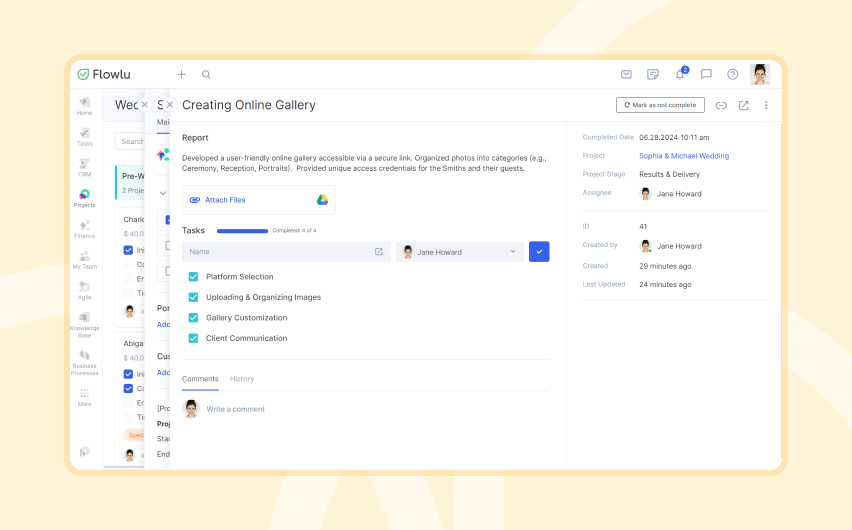Click the tasks progress bar
The image size is (852, 530).
pos(242,231)
